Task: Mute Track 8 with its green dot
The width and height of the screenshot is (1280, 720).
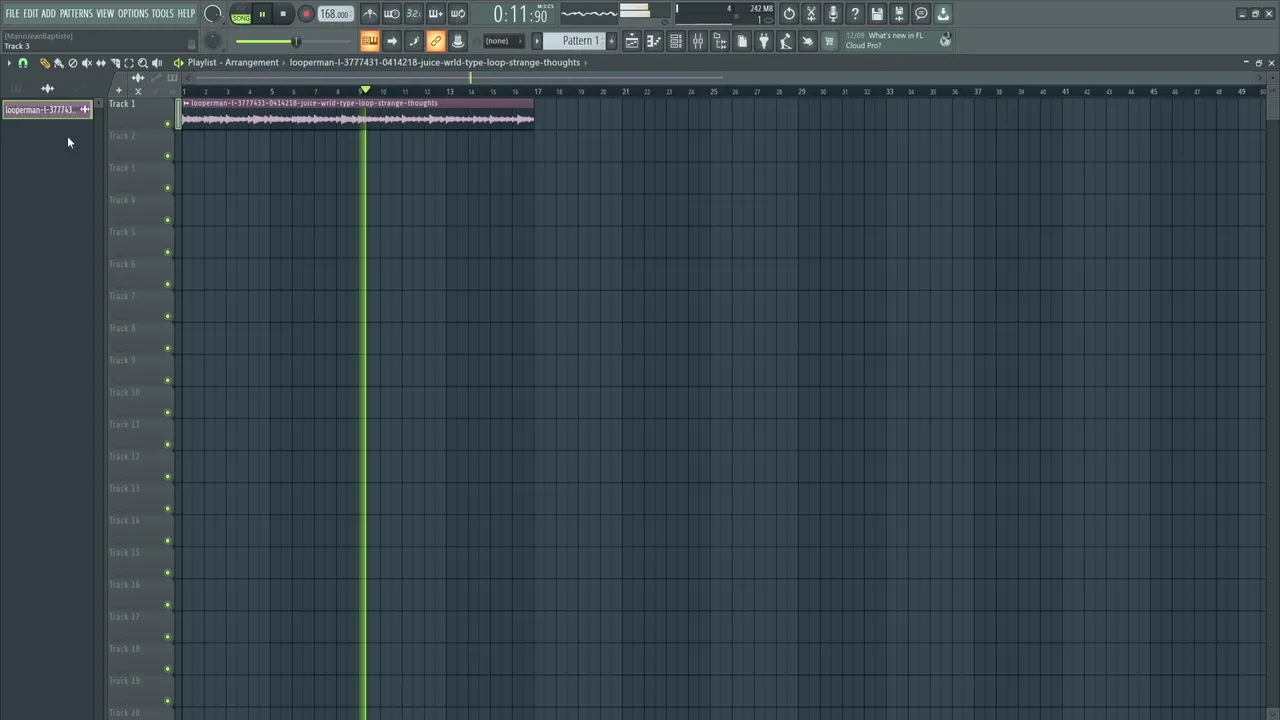Action: [167, 348]
